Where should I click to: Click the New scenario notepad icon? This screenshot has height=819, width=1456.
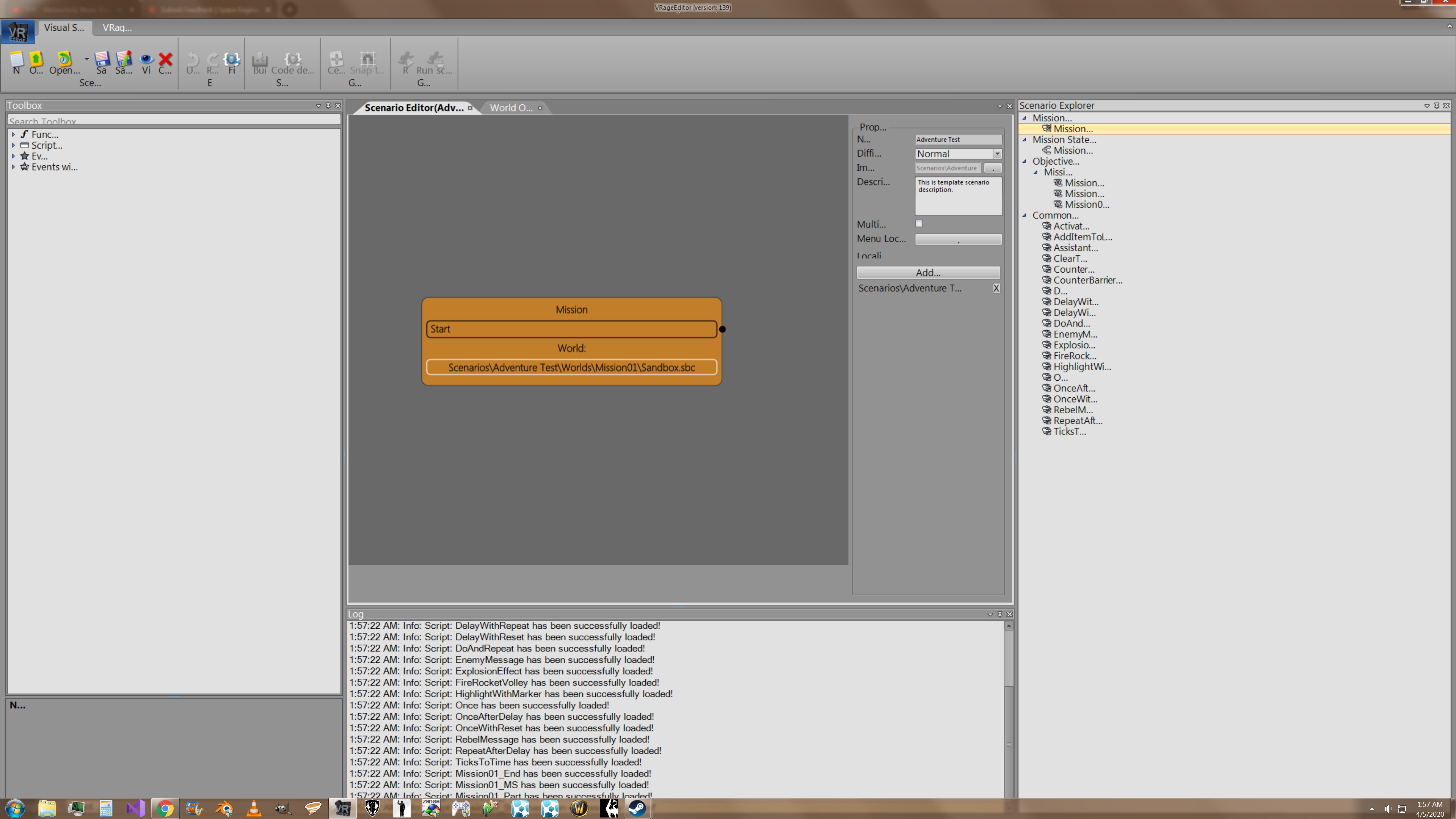point(16,59)
